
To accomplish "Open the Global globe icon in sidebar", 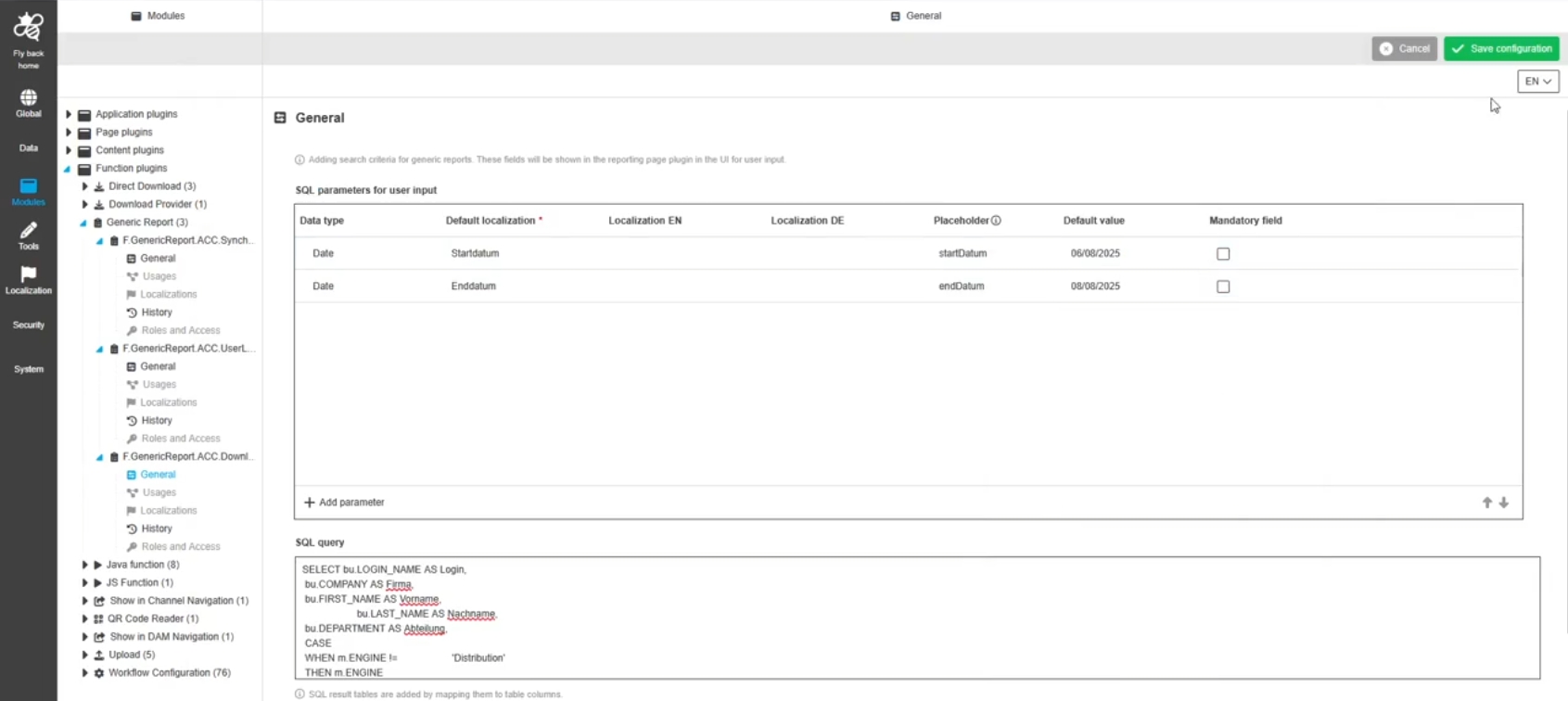I will click(x=28, y=98).
